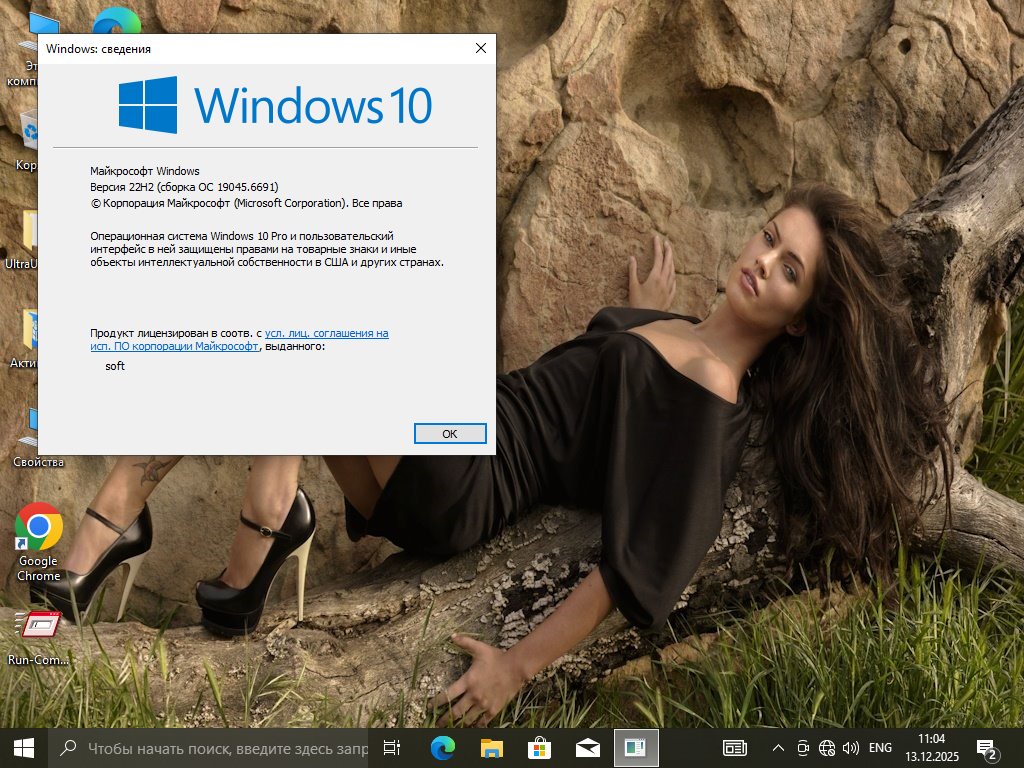Open News and Interests taskbar widget
1024x768 pixels.
[x=735, y=747]
